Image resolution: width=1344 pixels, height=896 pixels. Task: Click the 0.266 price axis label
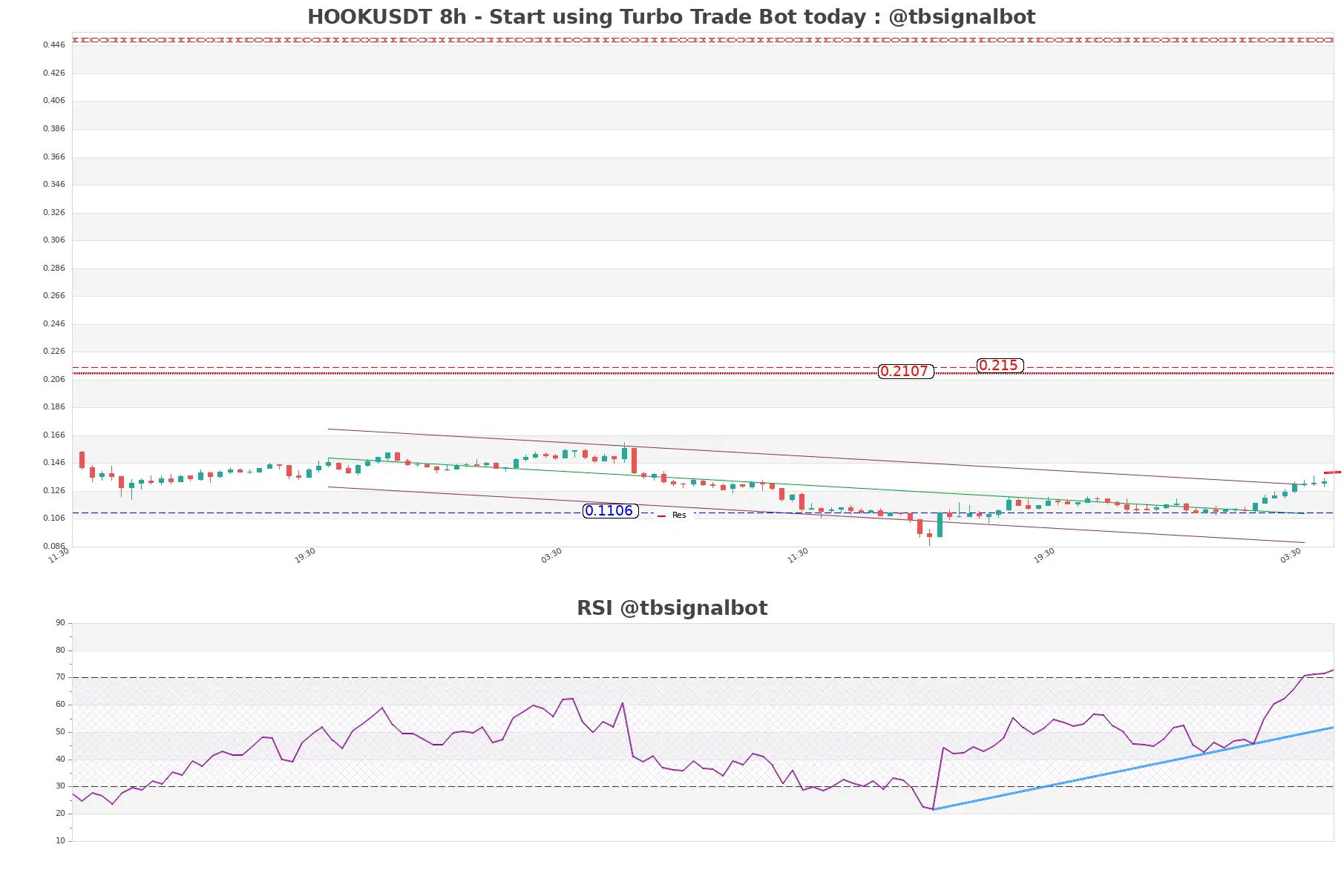click(x=53, y=295)
